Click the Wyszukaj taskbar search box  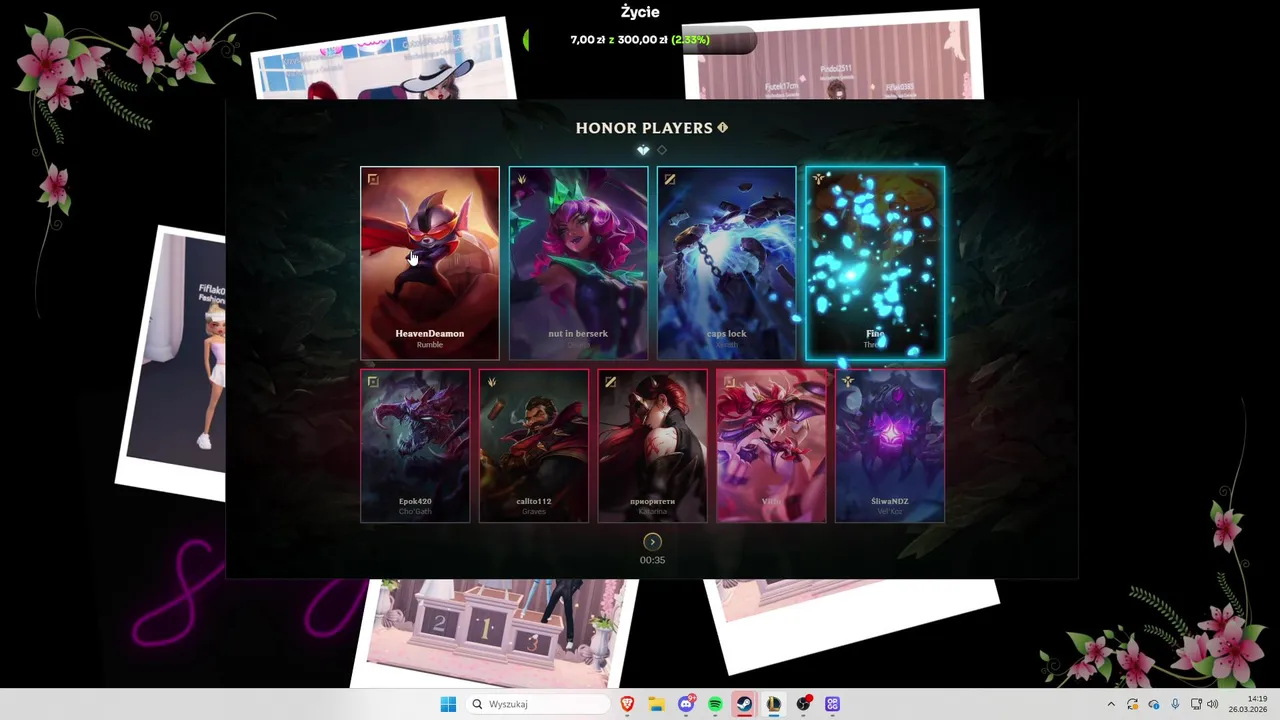538,704
